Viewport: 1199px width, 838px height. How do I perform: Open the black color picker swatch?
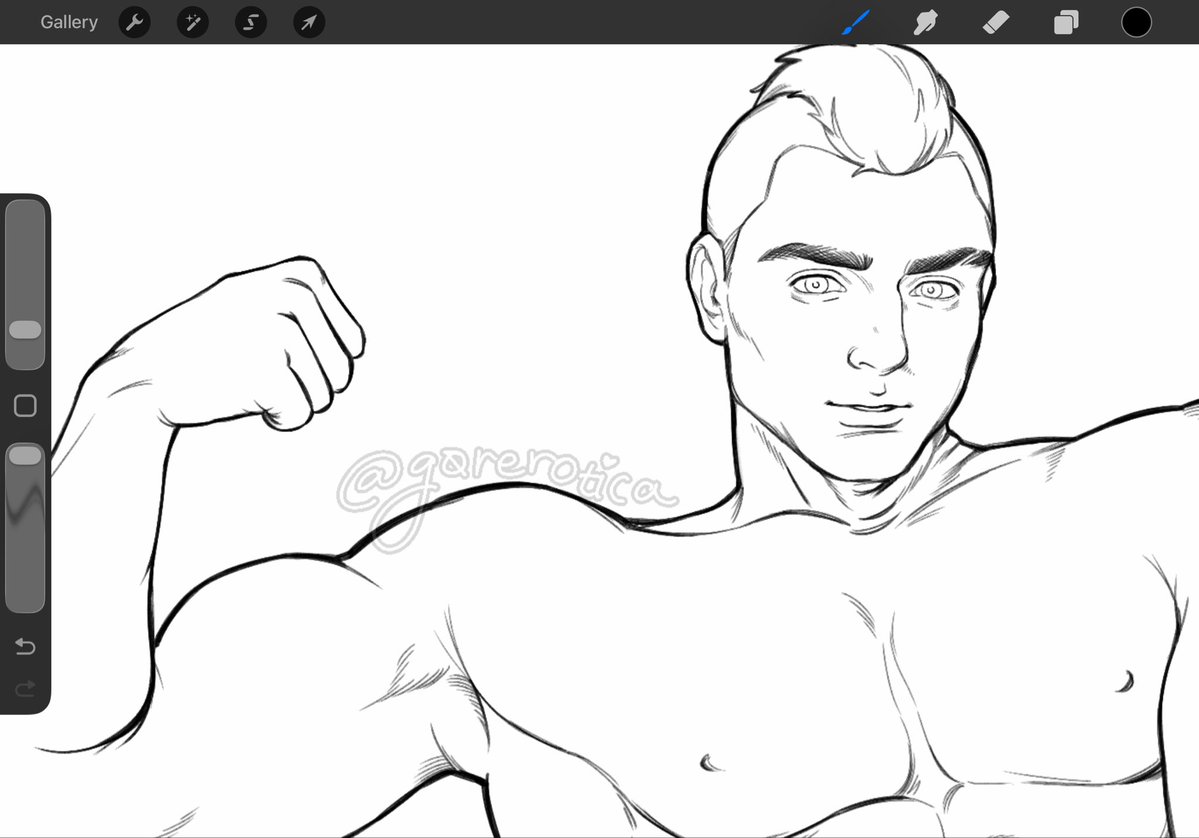tap(1136, 22)
